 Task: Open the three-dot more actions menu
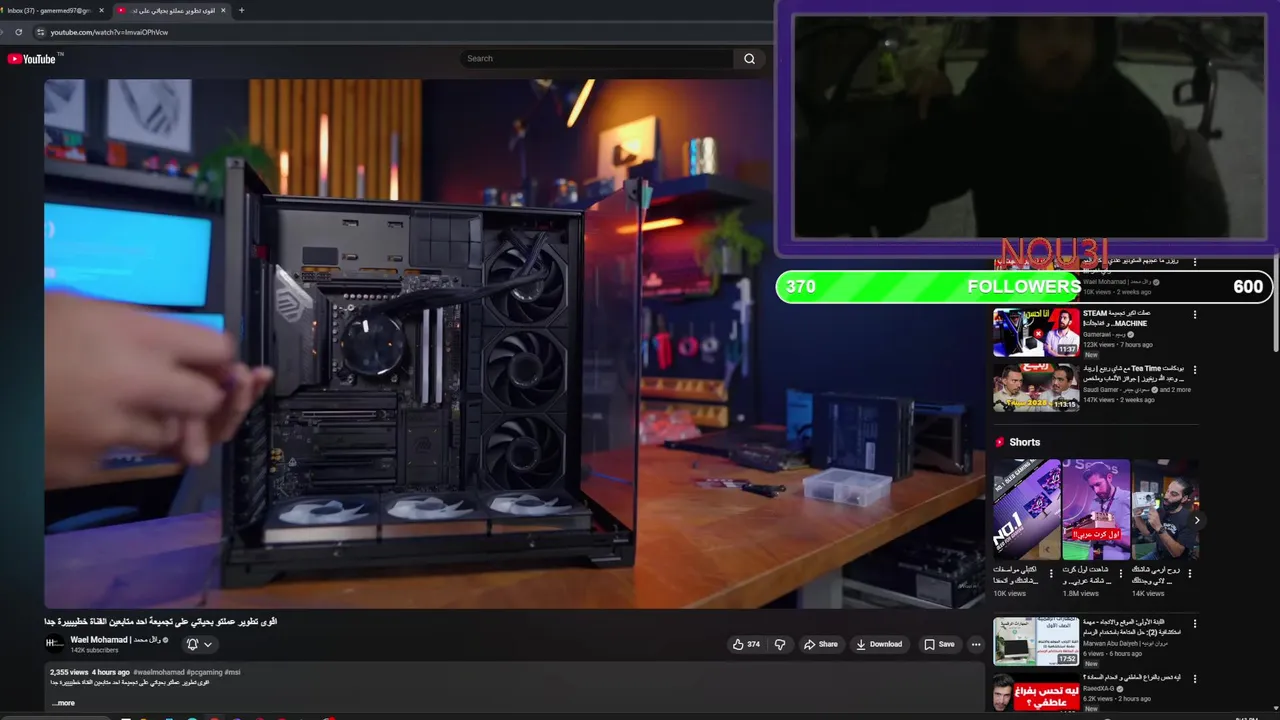[x=976, y=644]
